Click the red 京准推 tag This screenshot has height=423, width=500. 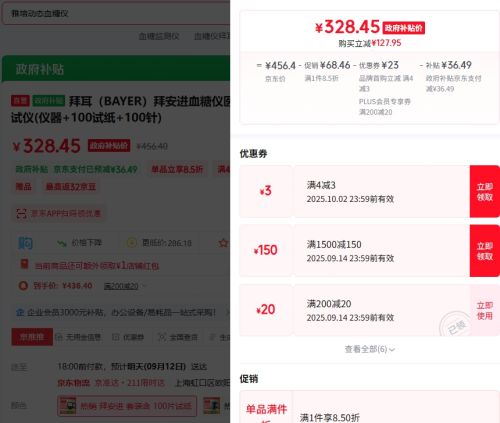click(x=32, y=337)
